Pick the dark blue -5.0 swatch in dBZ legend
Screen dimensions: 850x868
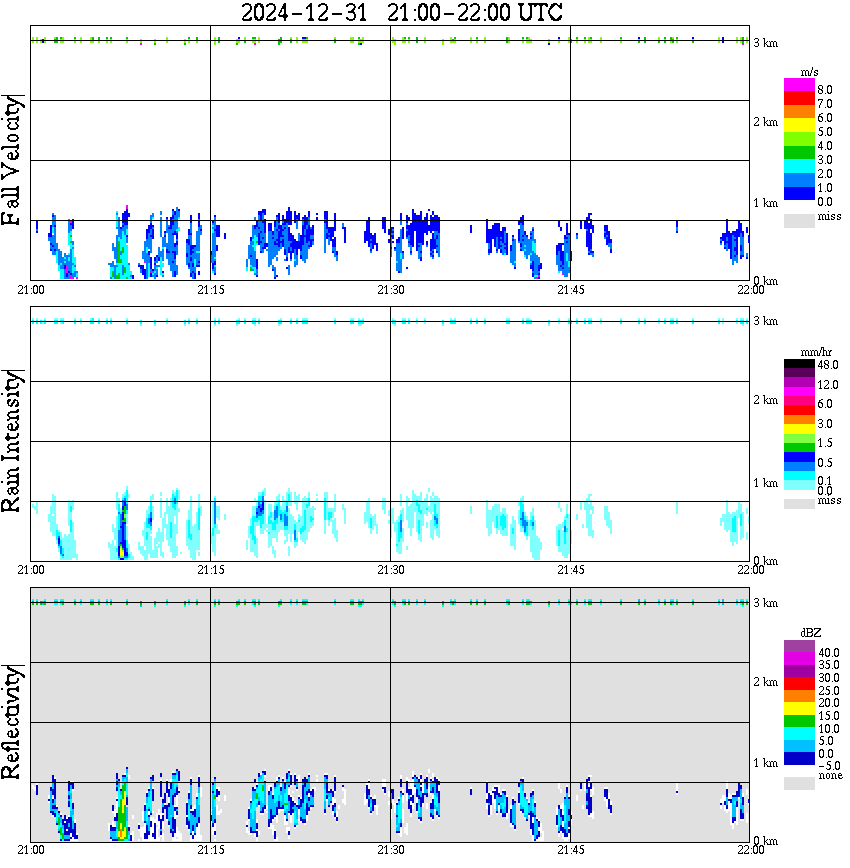coord(799,758)
